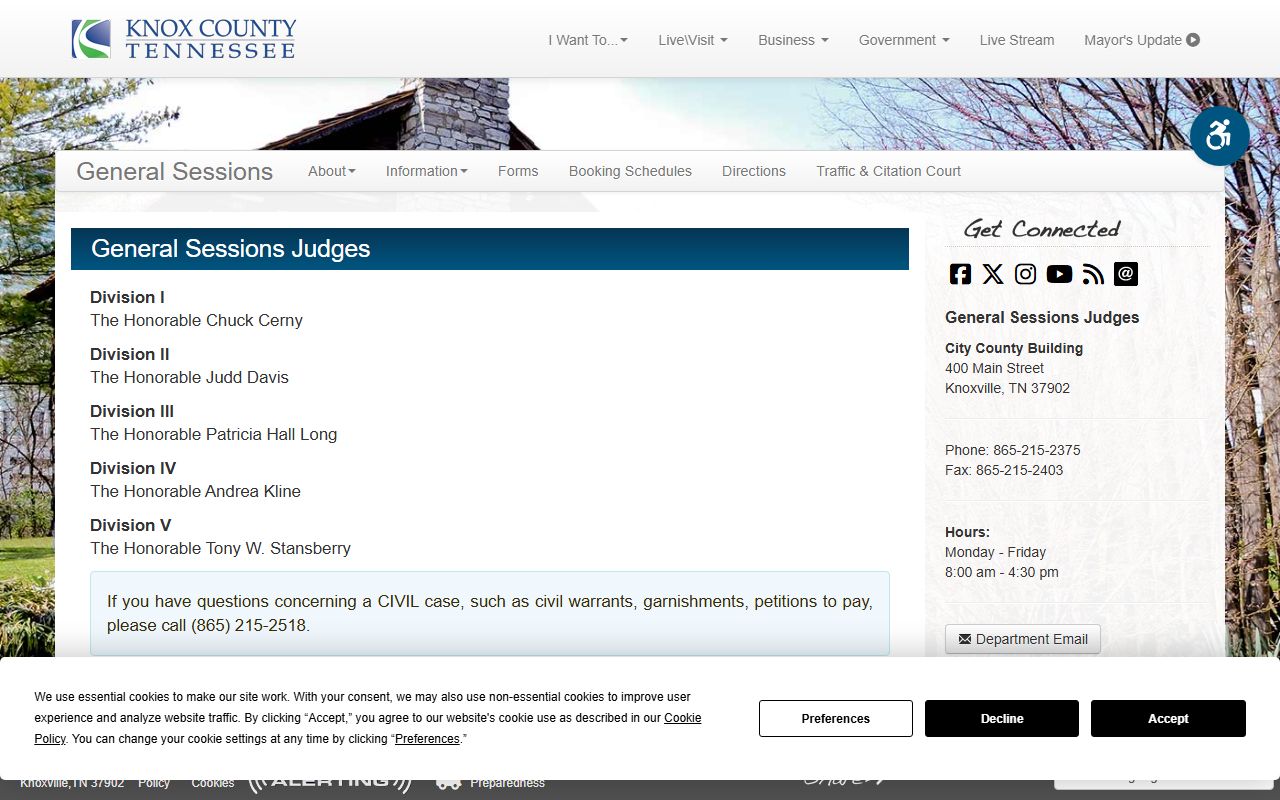The width and height of the screenshot is (1280, 800).
Task: Click the General Sessions Judges page heading
Action: click(490, 249)
